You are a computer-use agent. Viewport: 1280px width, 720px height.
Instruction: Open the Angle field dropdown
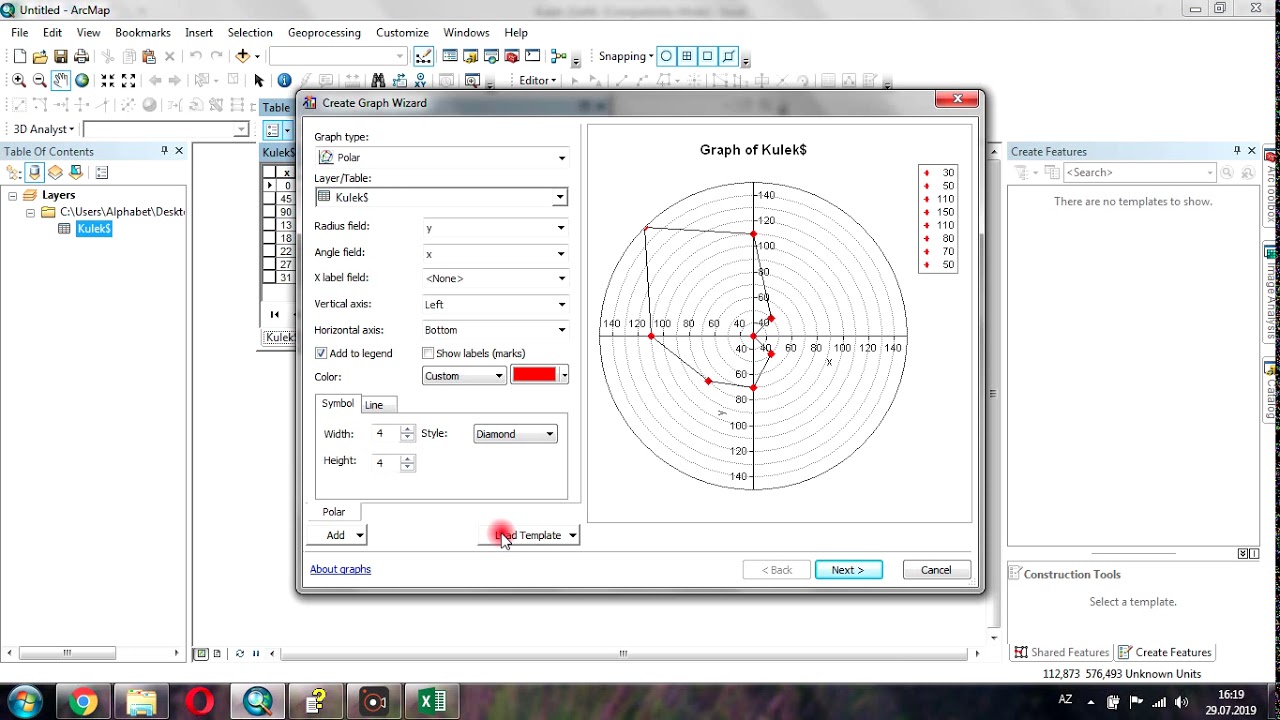495,253
